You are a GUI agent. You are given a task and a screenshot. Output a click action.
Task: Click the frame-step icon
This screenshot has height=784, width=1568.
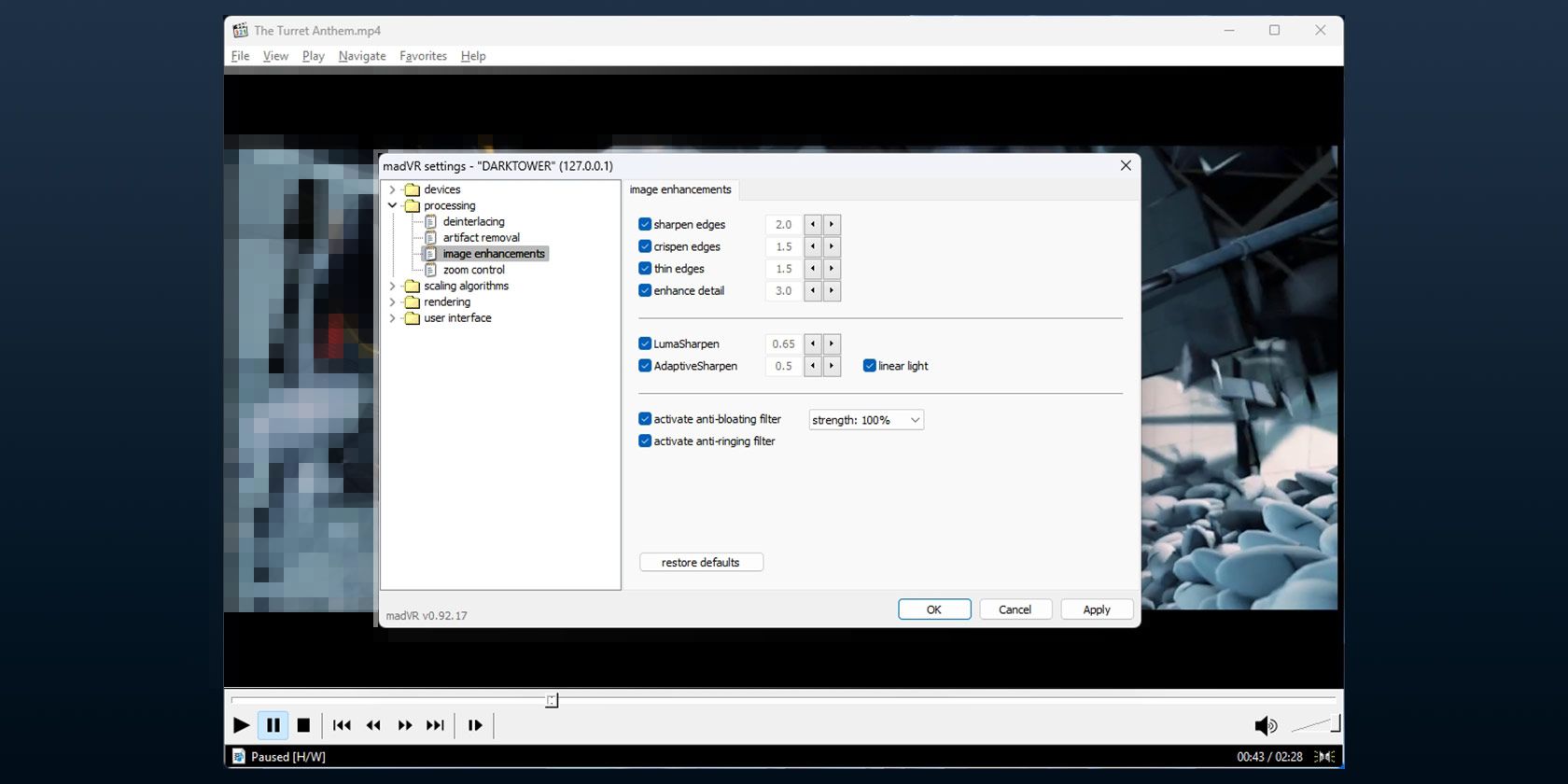[475, 725]
